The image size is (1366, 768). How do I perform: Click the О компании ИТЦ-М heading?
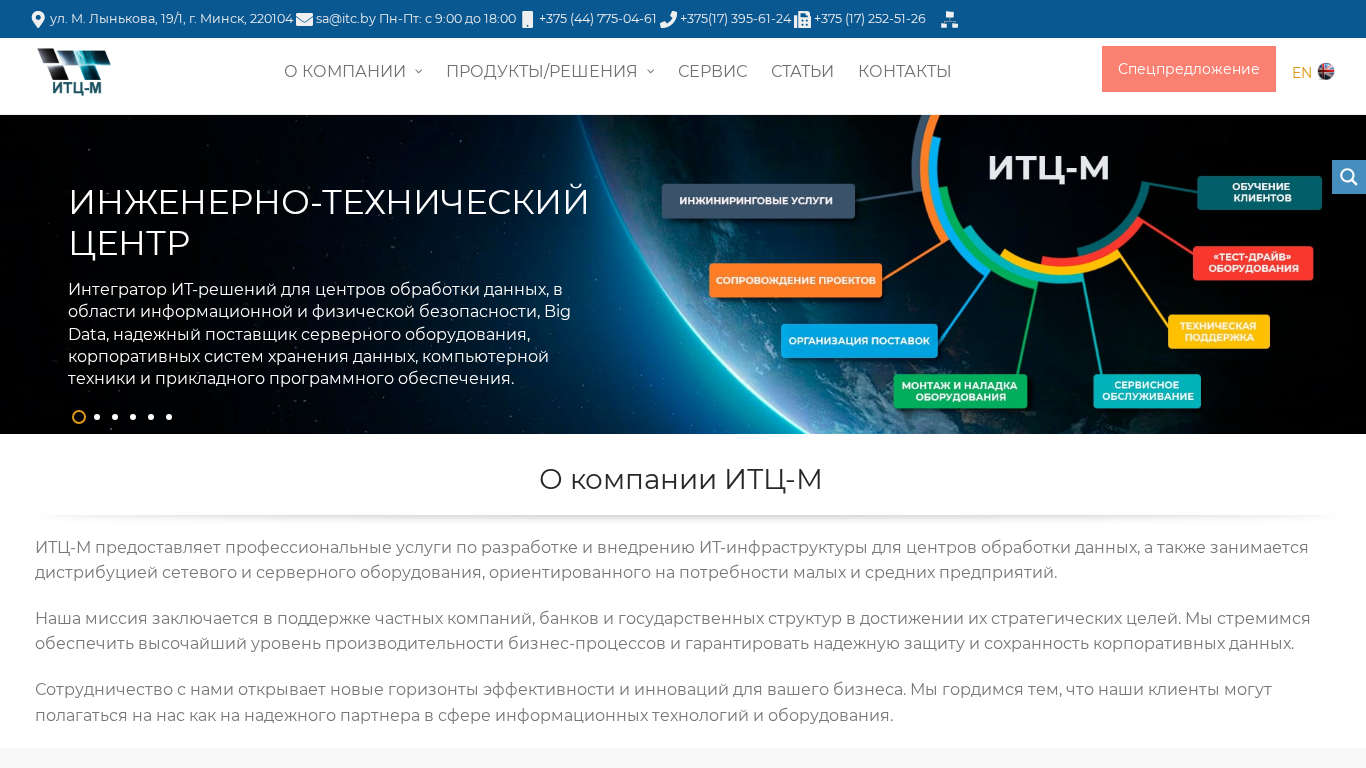tap(681, 480)
